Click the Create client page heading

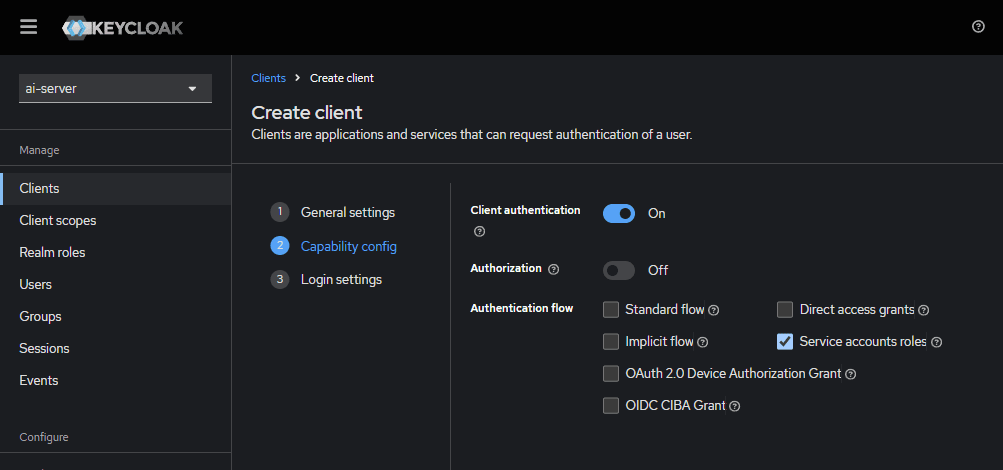click(307, 113)
